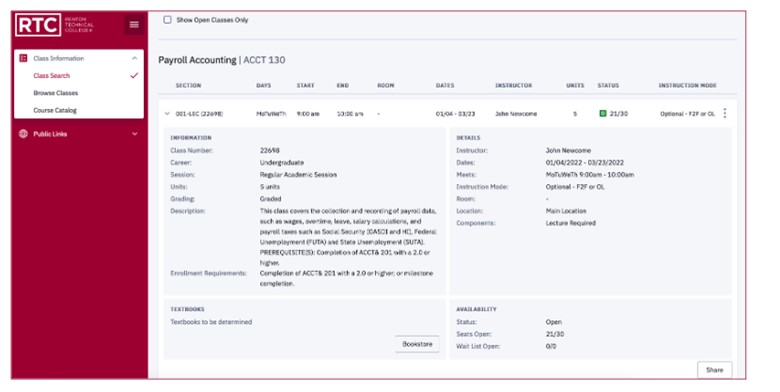This screenshot has height=392, width=780.
Task: Select Class Search in the sidebar
Action: tap(52, 76)
